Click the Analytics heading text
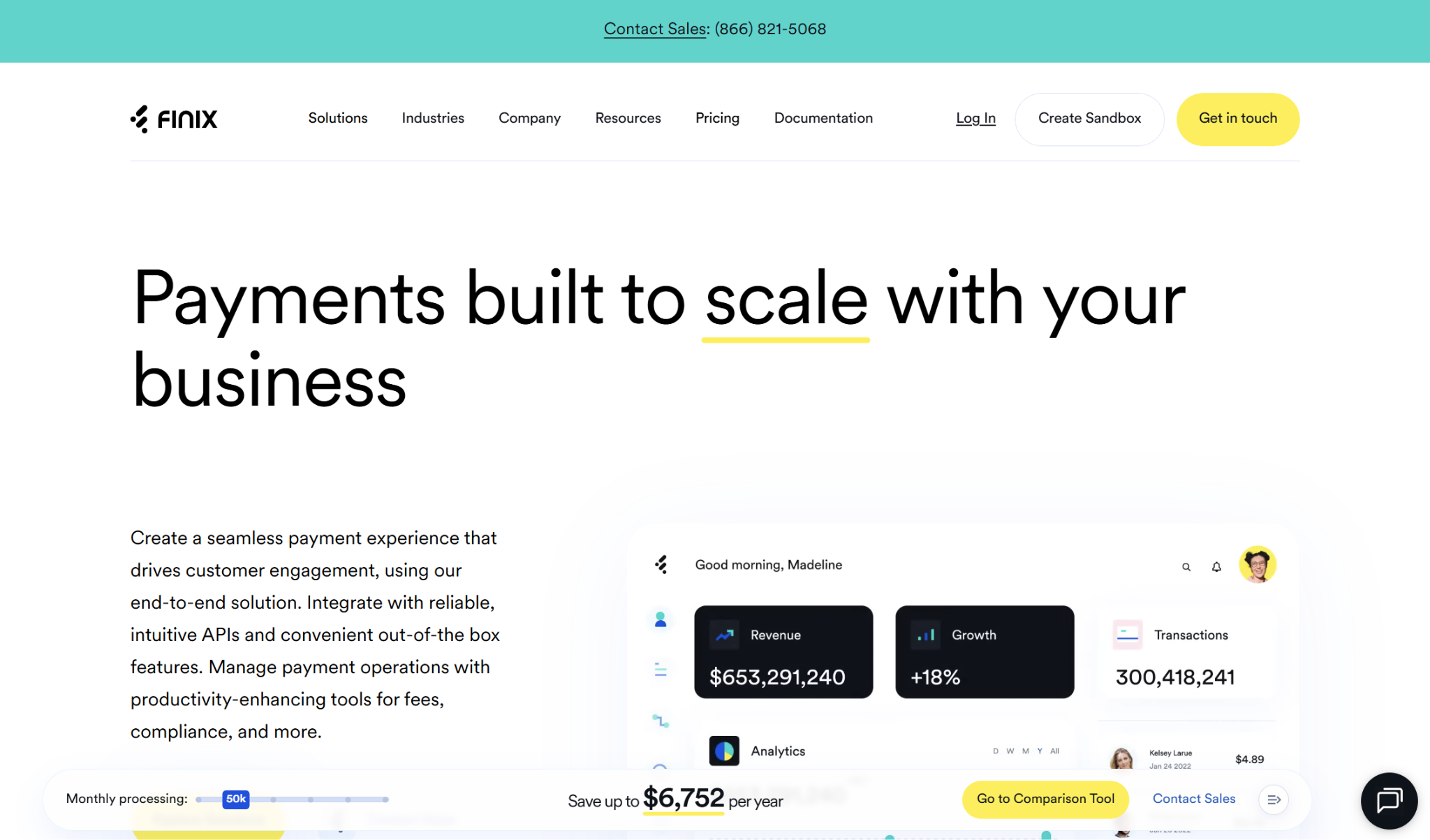The height and width of the screenshot is (840, 1430). [x=778, y=751]
